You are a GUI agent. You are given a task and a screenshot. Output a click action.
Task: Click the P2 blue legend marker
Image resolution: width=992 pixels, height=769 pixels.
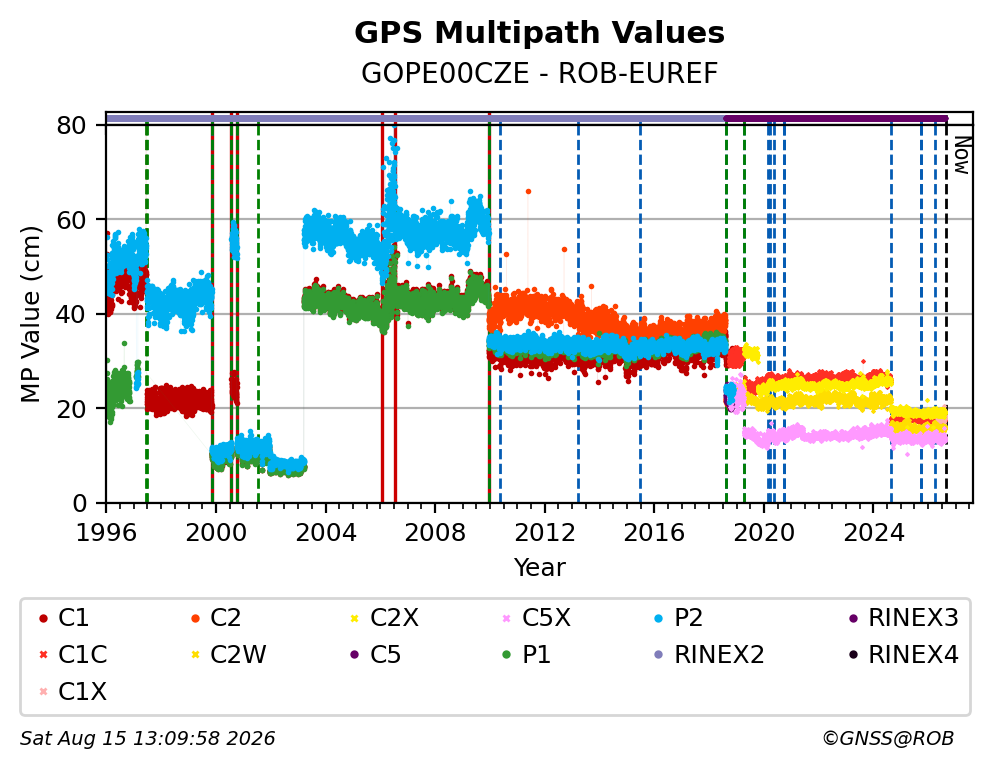point(659,618)
